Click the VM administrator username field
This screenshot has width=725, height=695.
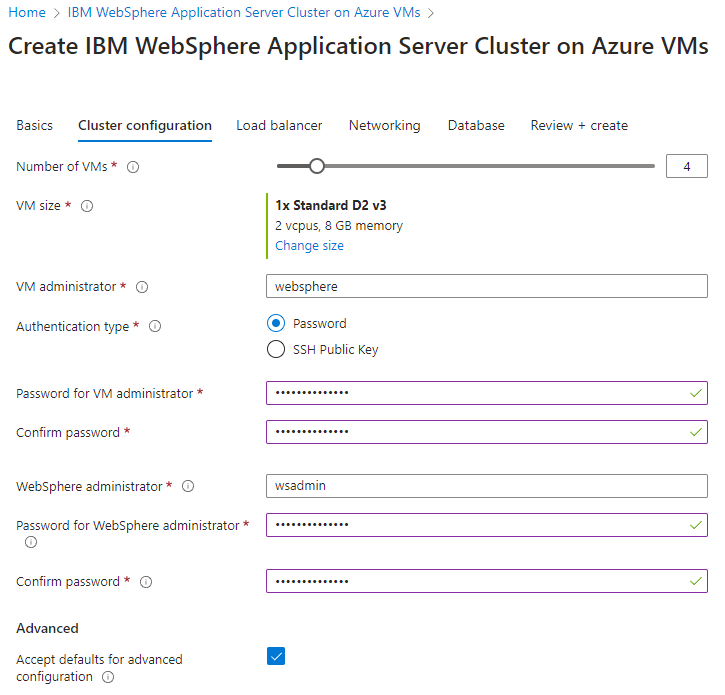pyautogui.click(x=486, y=287)
